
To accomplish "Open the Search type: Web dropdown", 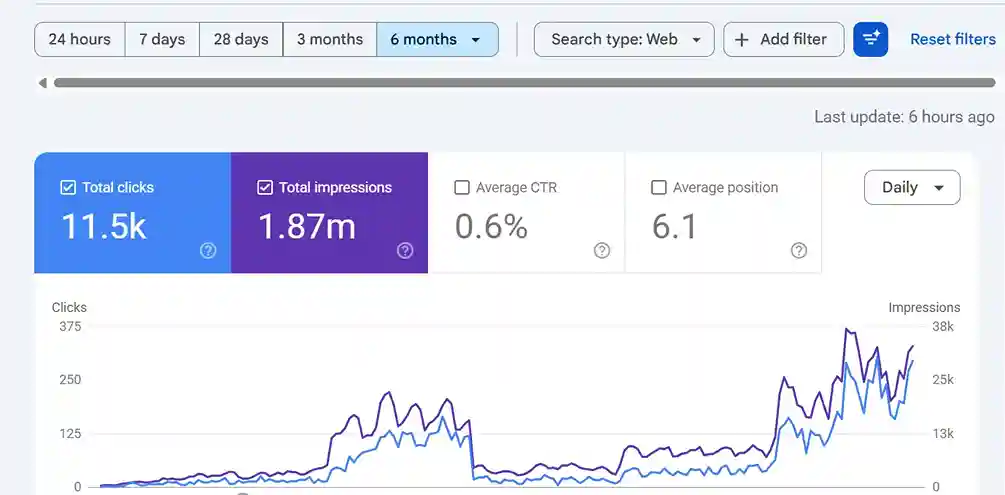I will tap(624, 39).
